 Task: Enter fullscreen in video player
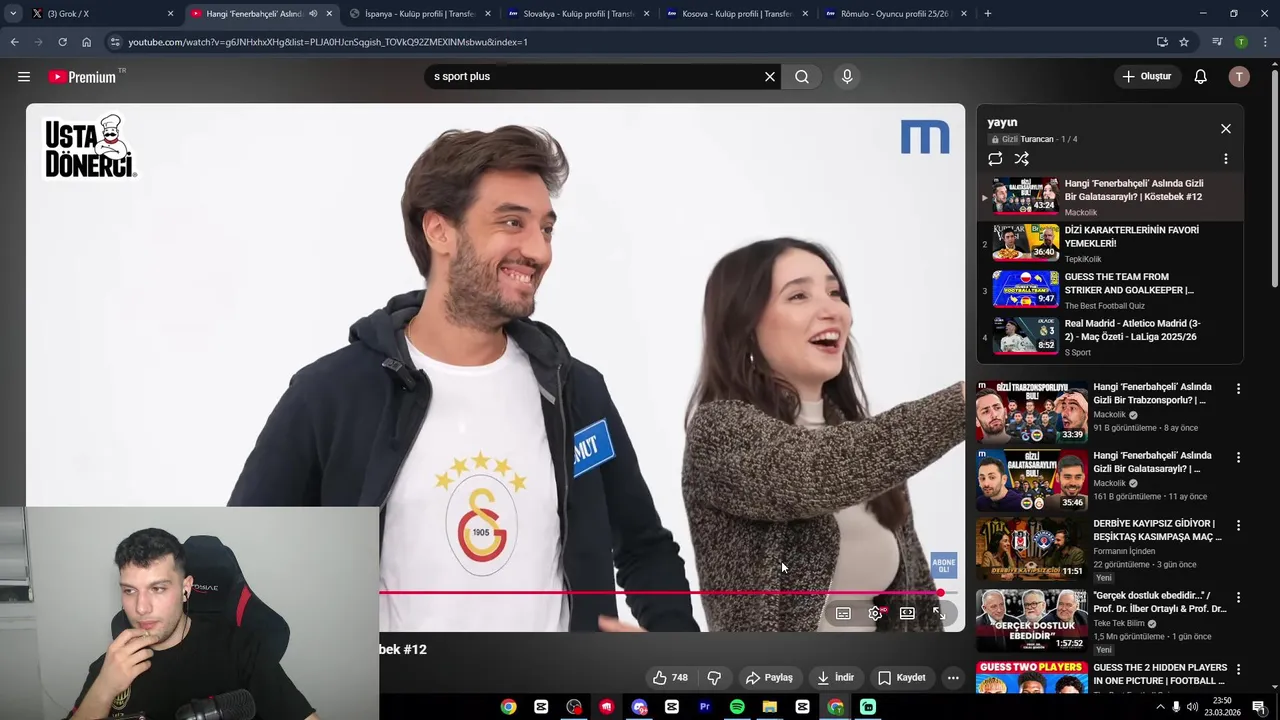[939, 613]
